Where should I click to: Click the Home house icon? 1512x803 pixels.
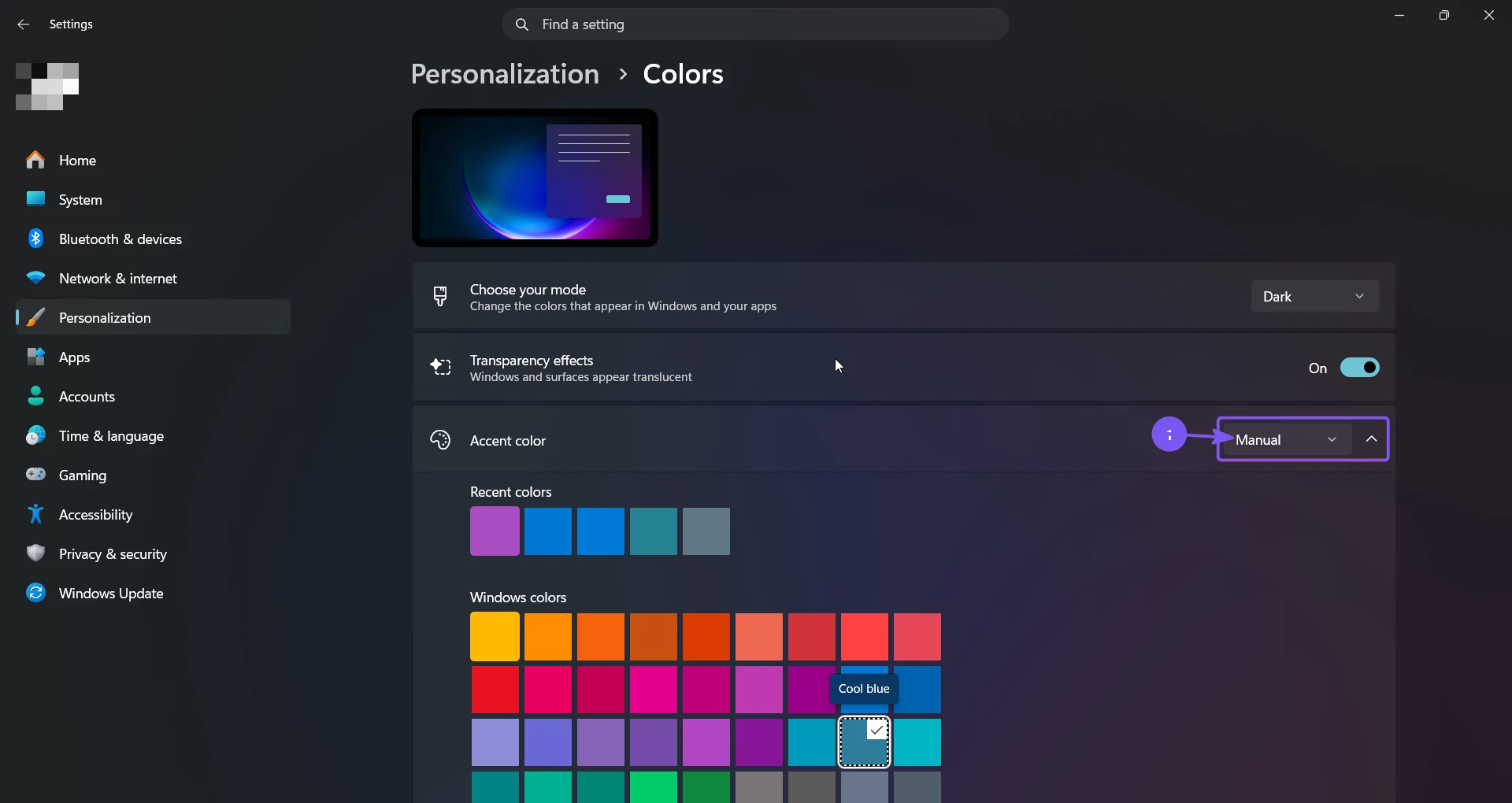tap(35, 160)
